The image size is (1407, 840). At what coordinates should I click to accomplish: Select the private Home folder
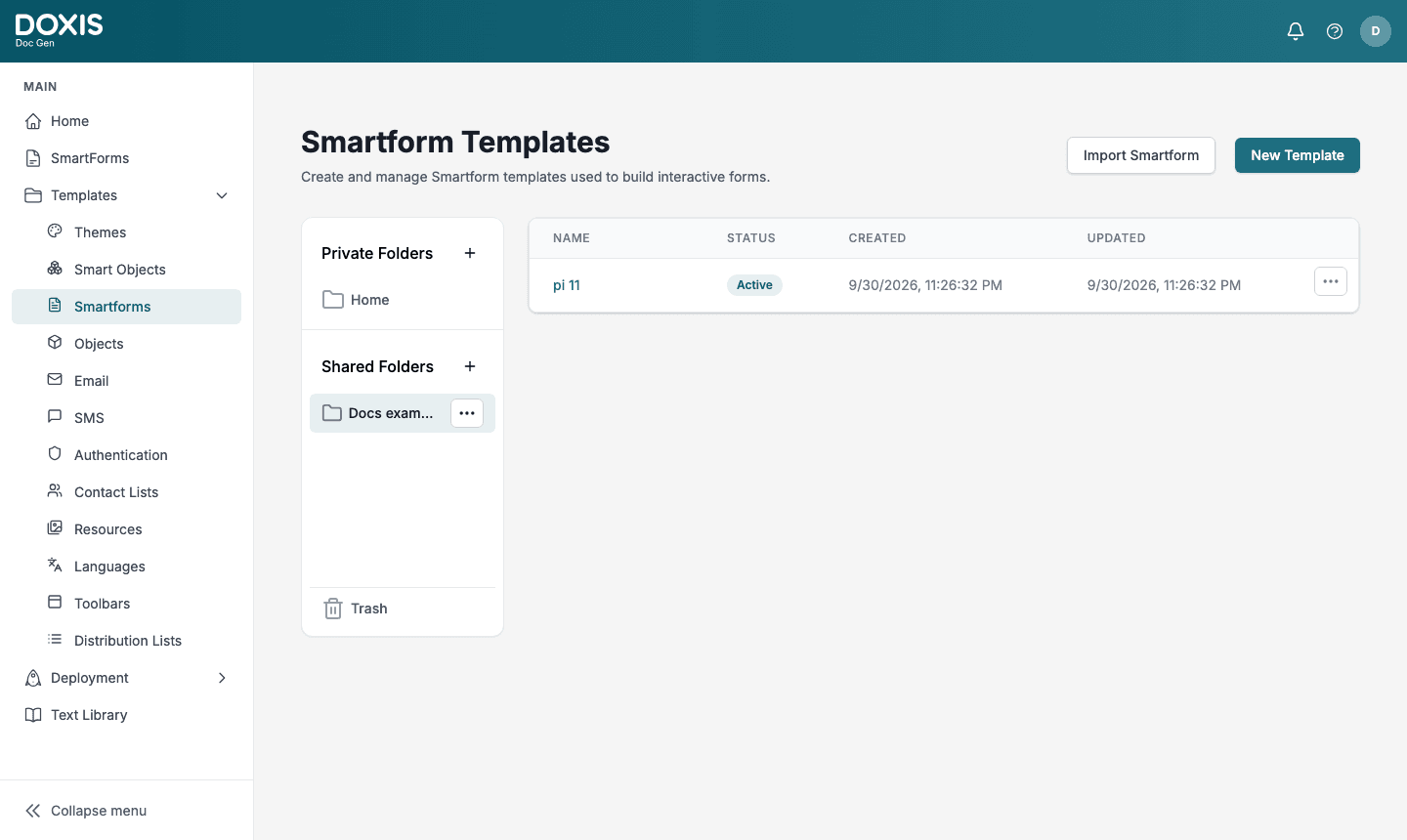[403, 300]
